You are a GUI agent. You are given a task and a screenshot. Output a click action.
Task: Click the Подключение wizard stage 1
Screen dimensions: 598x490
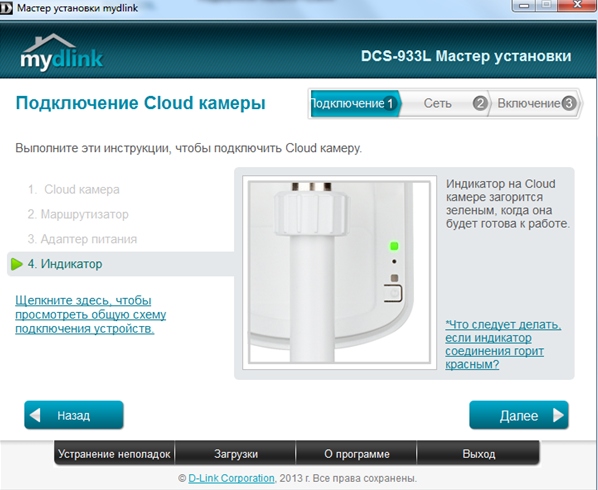point(355,103)
